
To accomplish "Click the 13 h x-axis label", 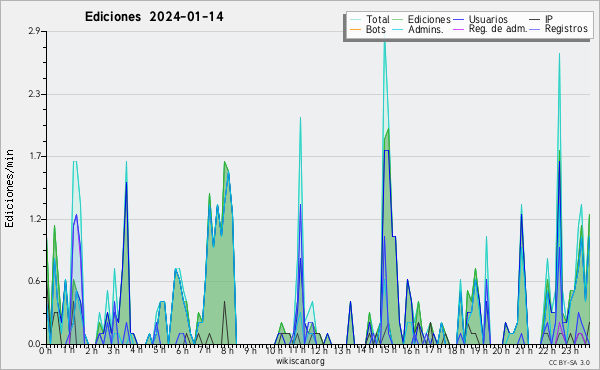I will (342, 351).
